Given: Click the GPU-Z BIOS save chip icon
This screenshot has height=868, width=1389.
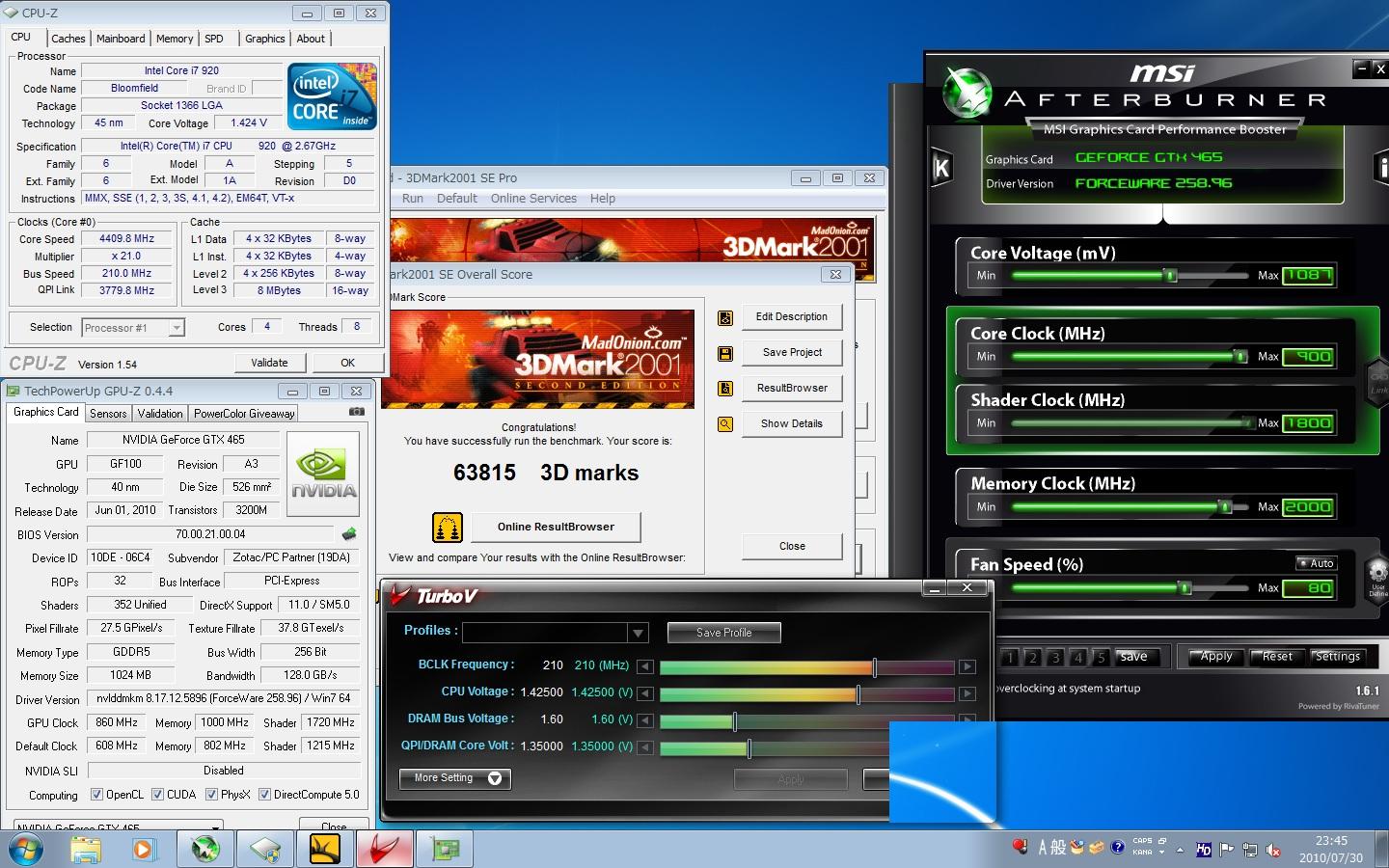Looking at the screenshot, I should [348, 533].
